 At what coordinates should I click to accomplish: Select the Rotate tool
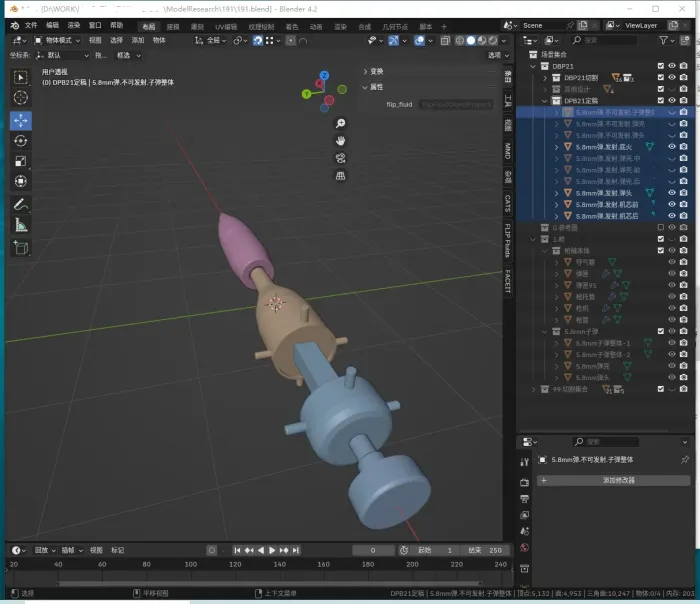(x=21, y=141)
